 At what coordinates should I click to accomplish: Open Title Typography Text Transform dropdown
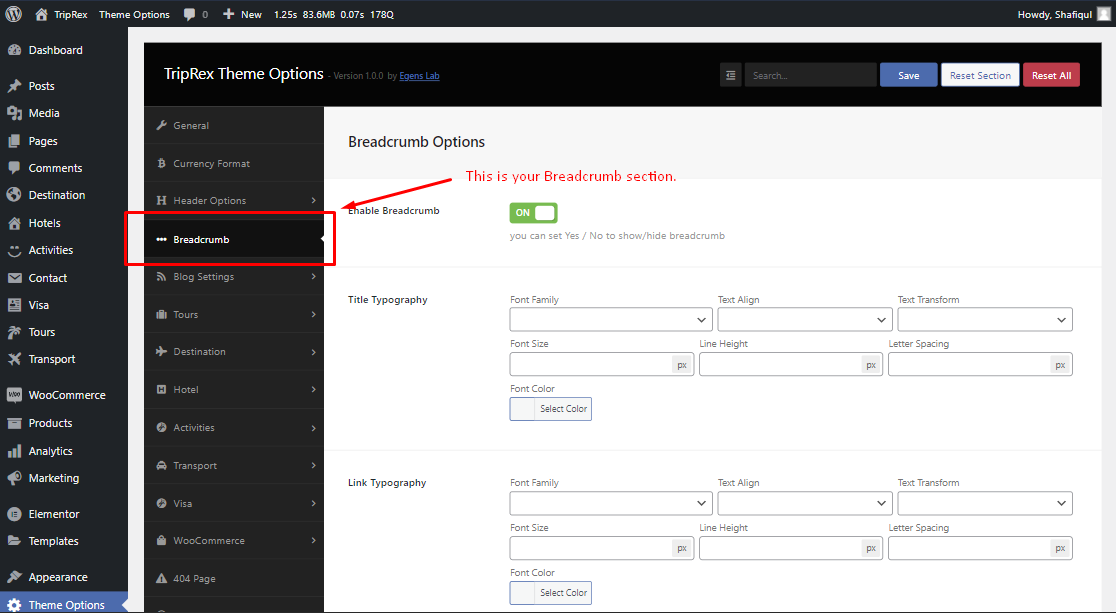985,320
